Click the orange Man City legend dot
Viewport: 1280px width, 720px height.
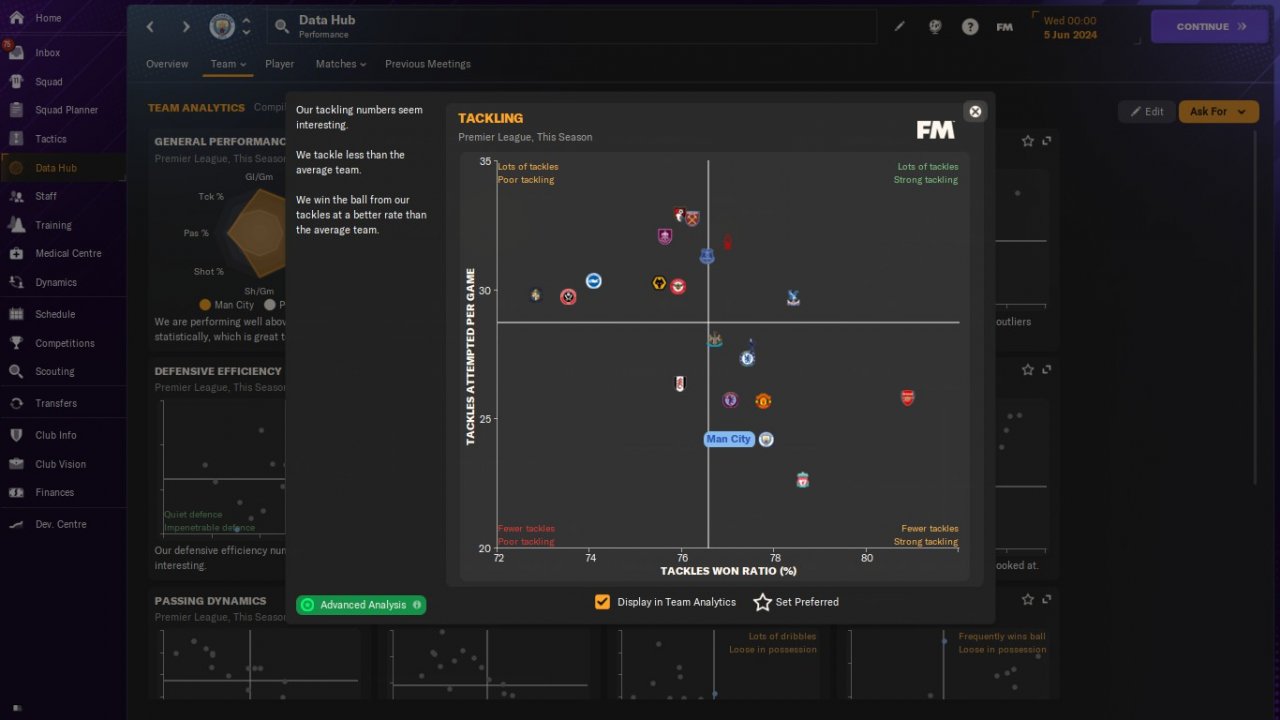pos(205,305)
